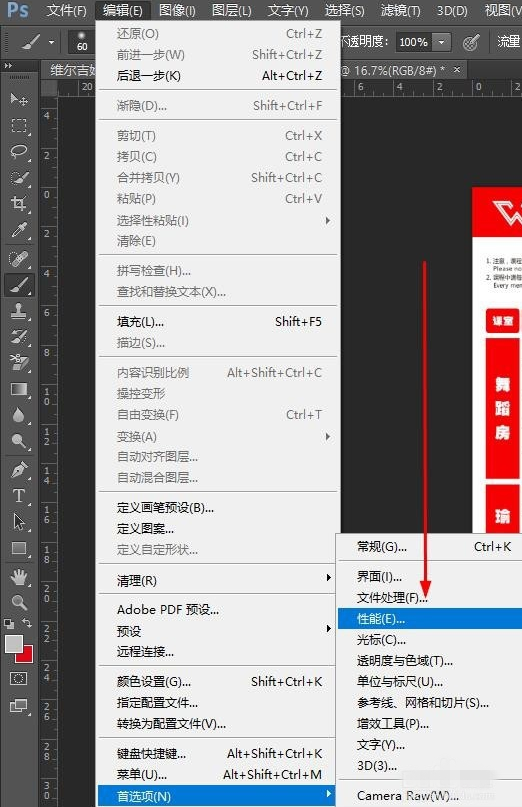Select the Lasso tool
This screenshot has width=522, height=807.
19,152
